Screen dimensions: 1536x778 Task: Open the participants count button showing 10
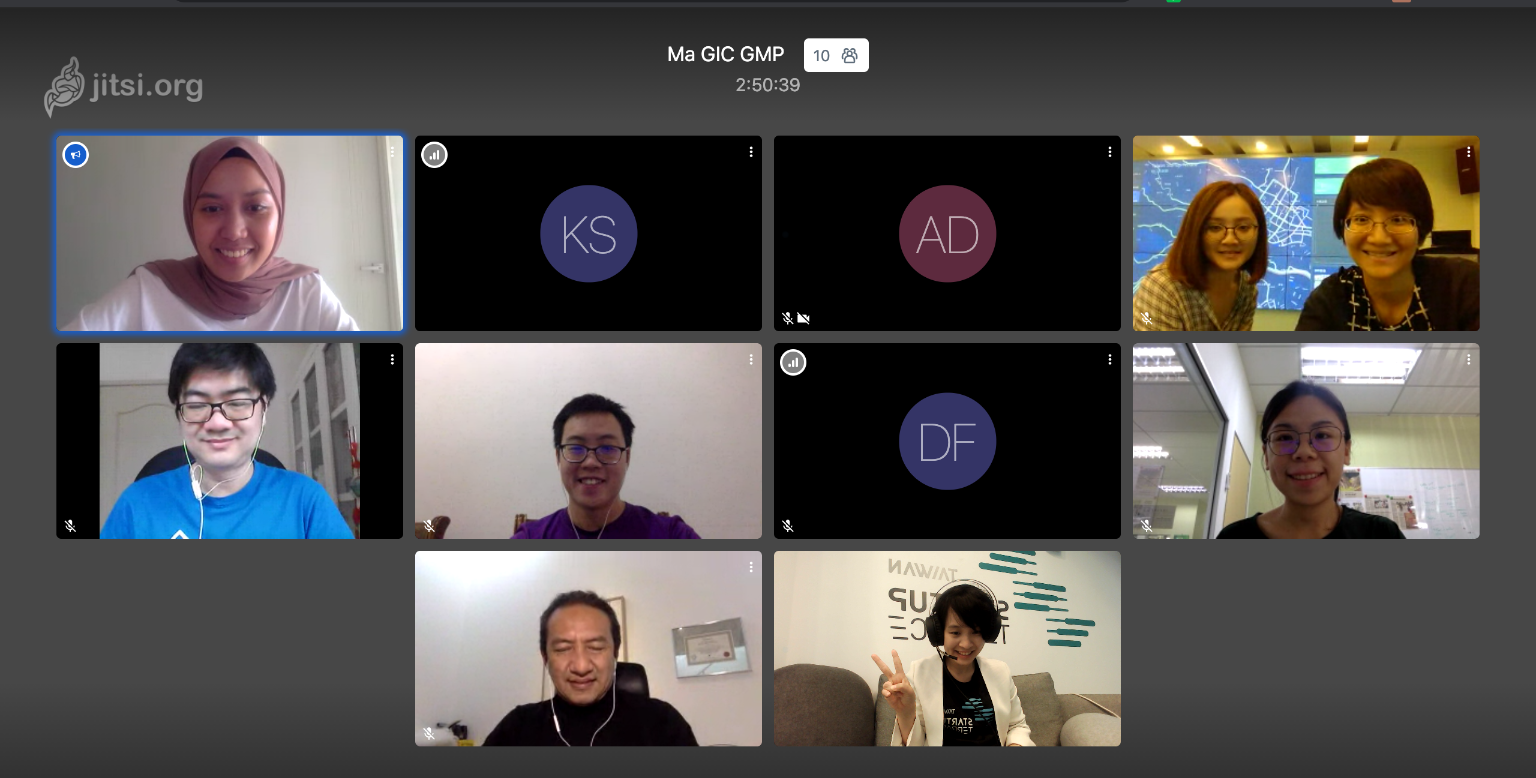point(836,55)
